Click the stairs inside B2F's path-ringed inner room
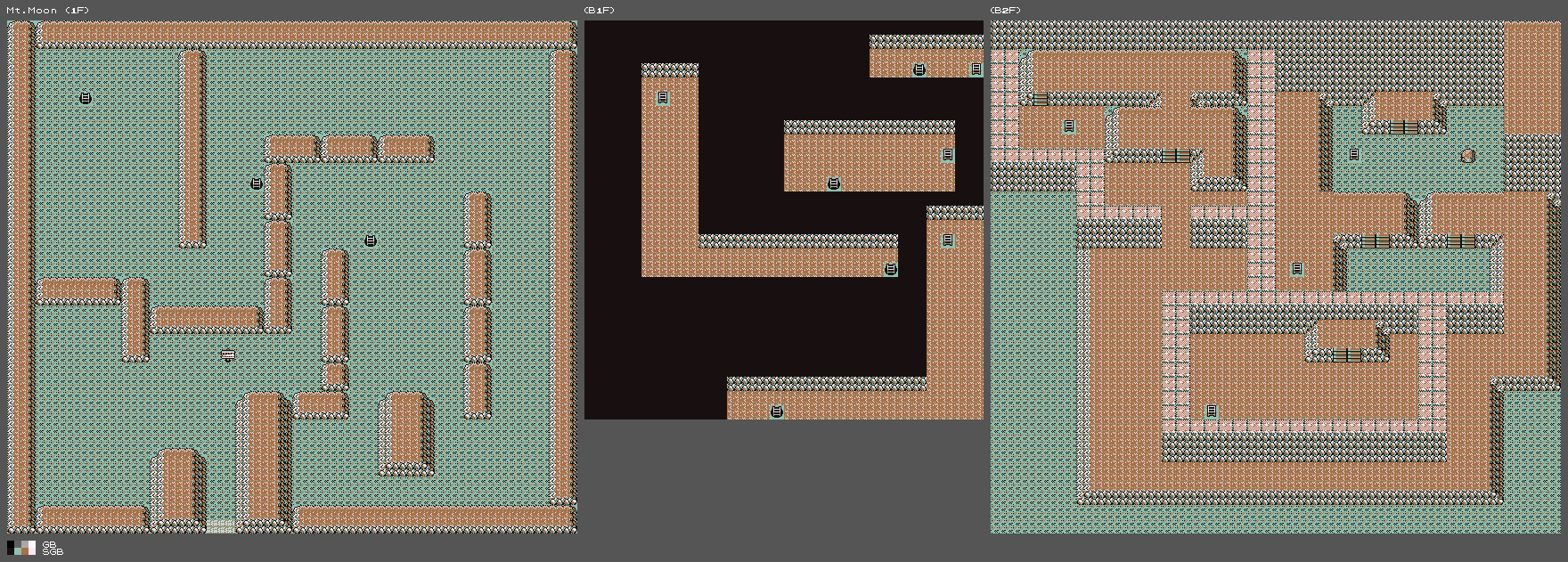 [1347, 355]
